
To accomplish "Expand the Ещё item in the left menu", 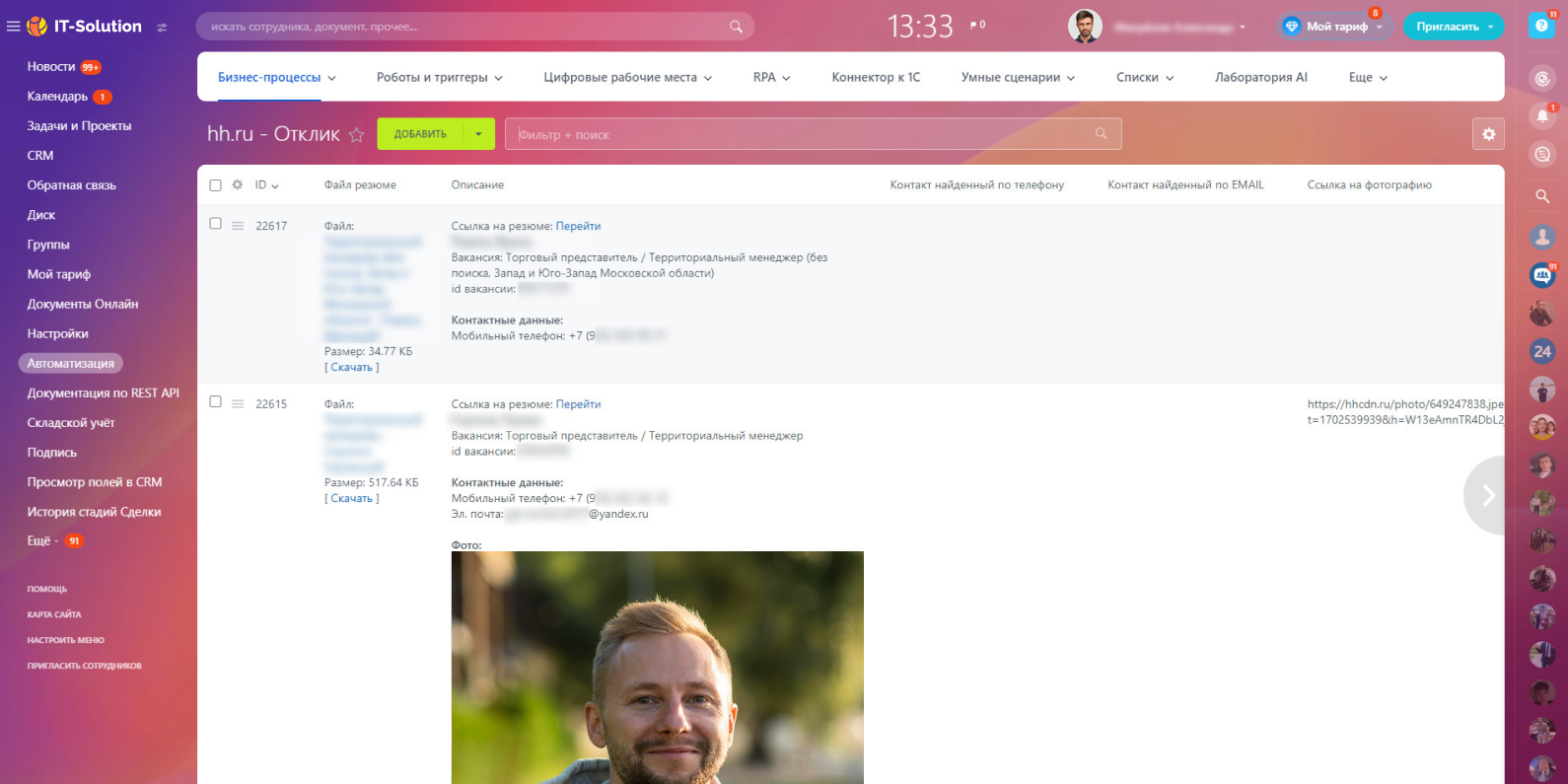I will [x=42, y=540].
